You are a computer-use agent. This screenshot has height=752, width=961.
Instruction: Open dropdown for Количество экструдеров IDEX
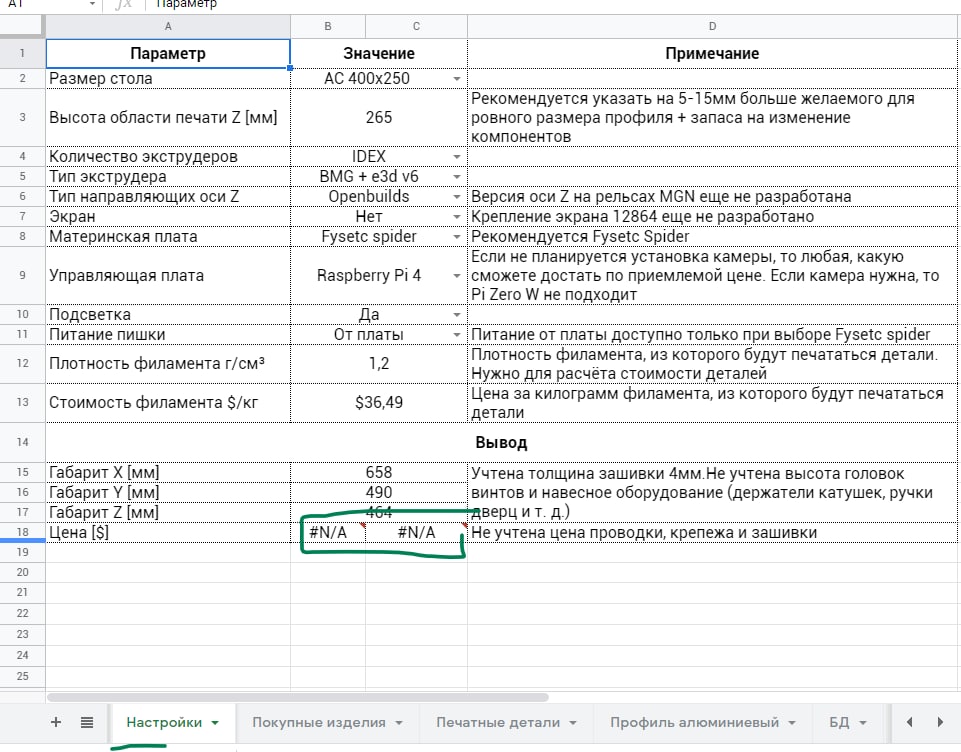[x=457, y=157]
